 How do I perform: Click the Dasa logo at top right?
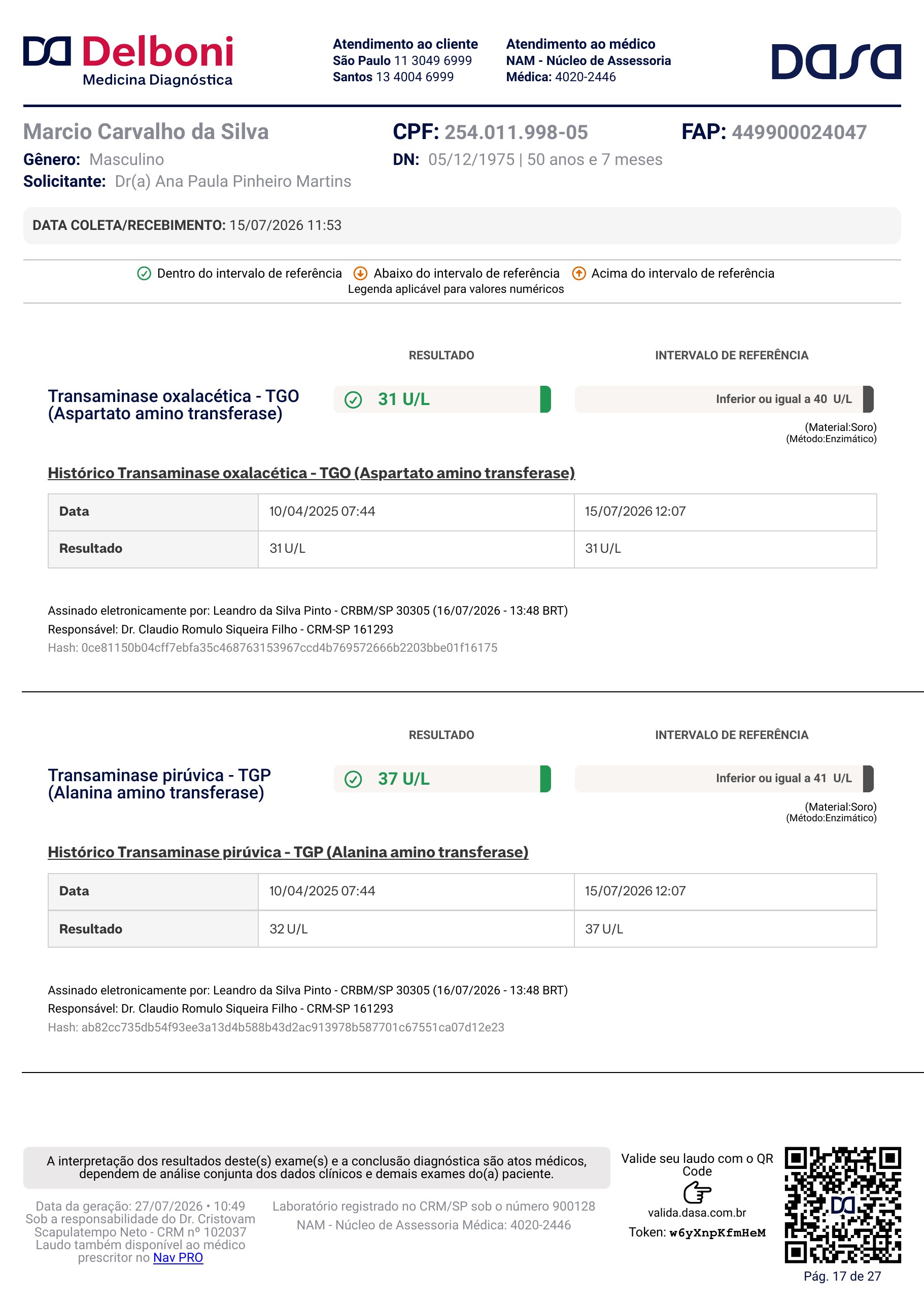click(x=836, y=61)
